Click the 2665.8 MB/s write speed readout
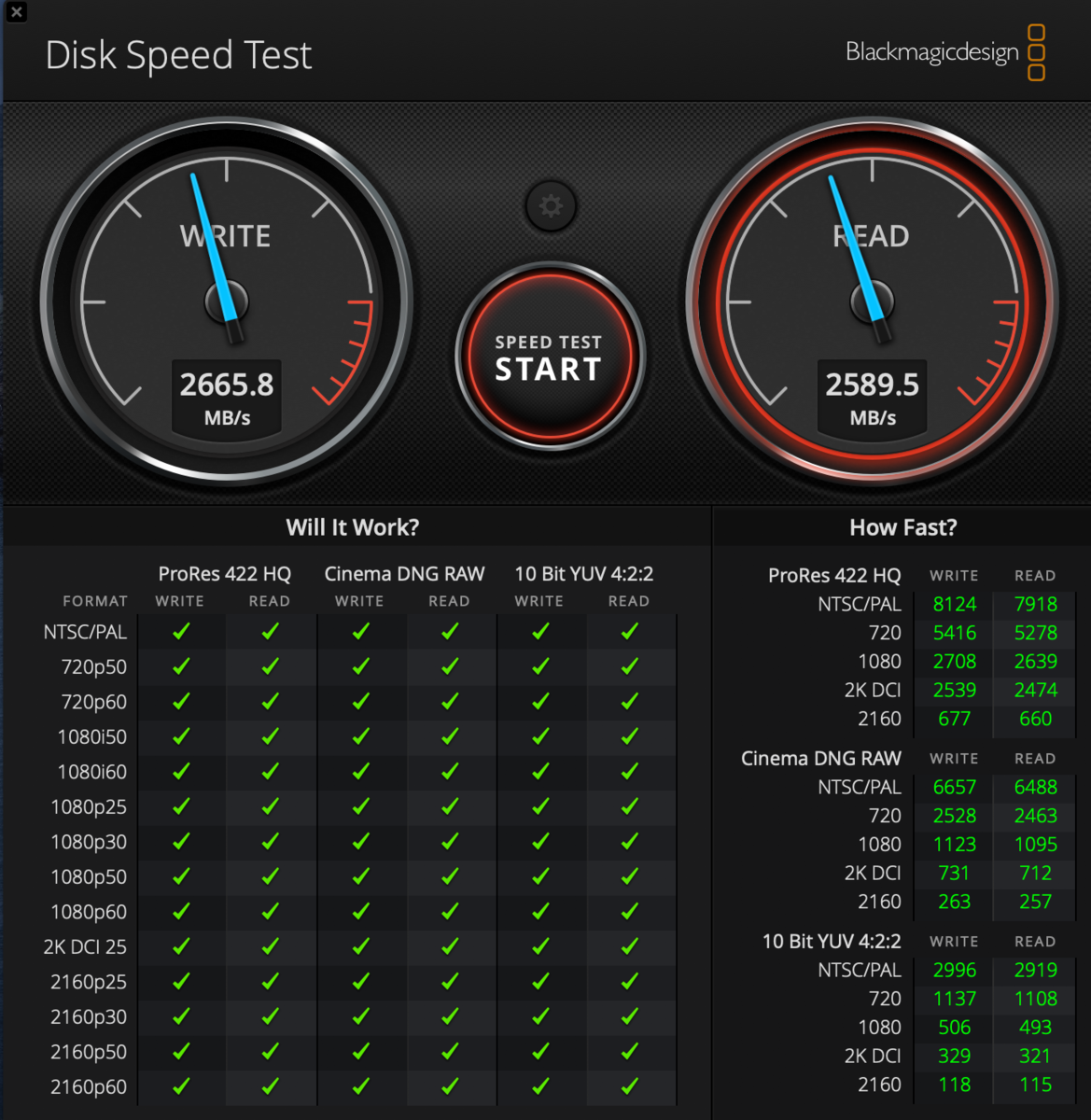1091x1120 pixels. [x=227, y=397]
